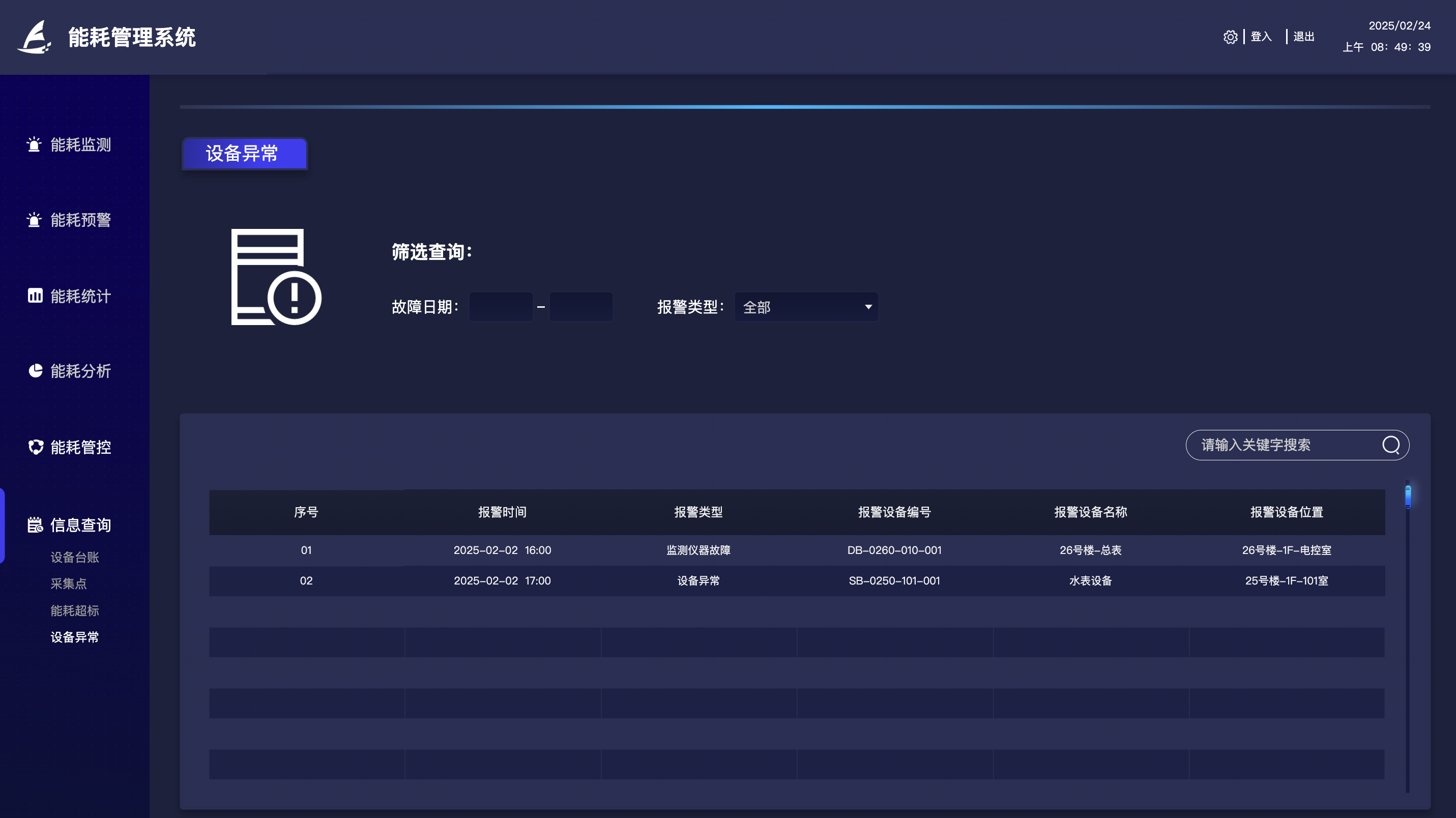
Task: Open the start date picker for 故障日期
Action: point(500,306)
